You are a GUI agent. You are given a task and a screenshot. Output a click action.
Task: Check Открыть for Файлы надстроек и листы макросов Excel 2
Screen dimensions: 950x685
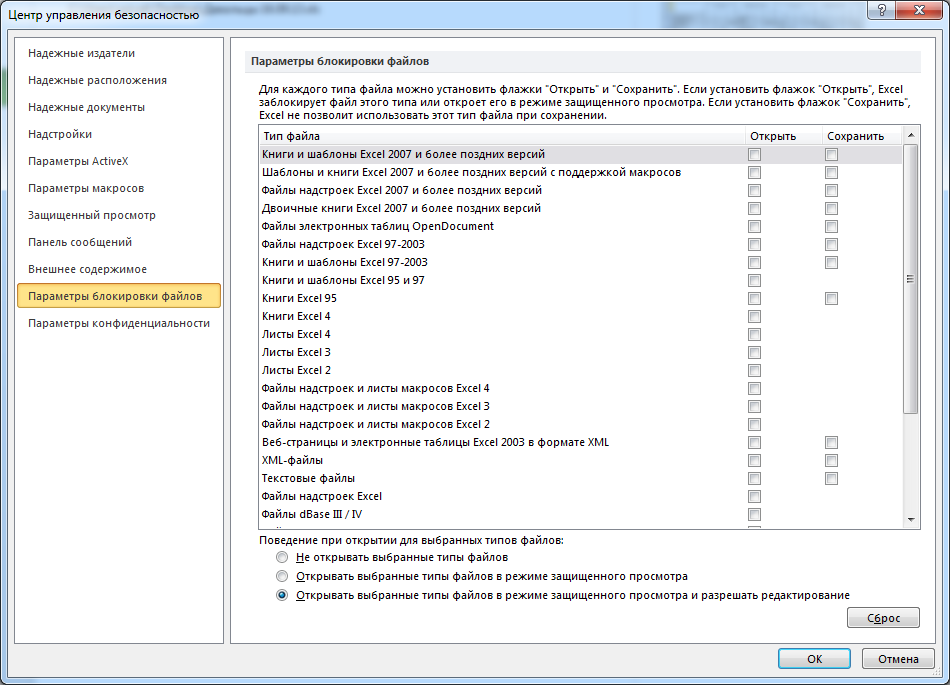(754, 425)
